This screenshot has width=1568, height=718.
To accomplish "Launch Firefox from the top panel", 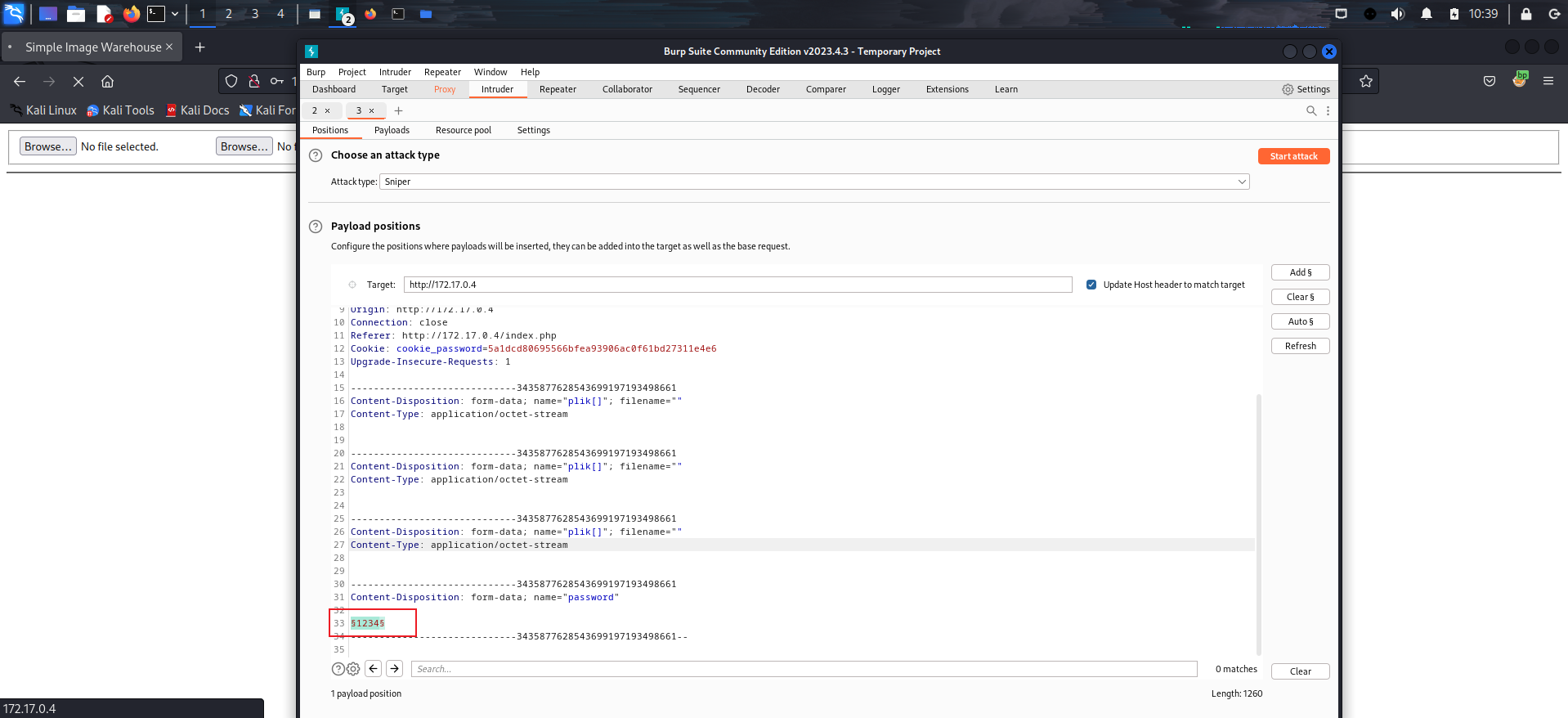I will (x=131, y=14).
